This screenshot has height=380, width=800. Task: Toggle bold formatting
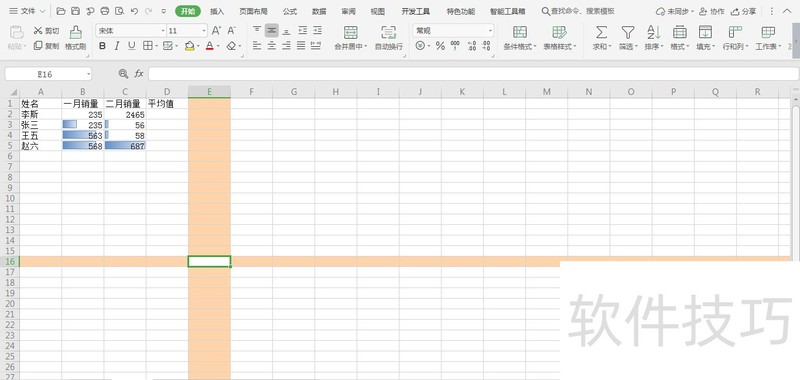pos(102,46)
